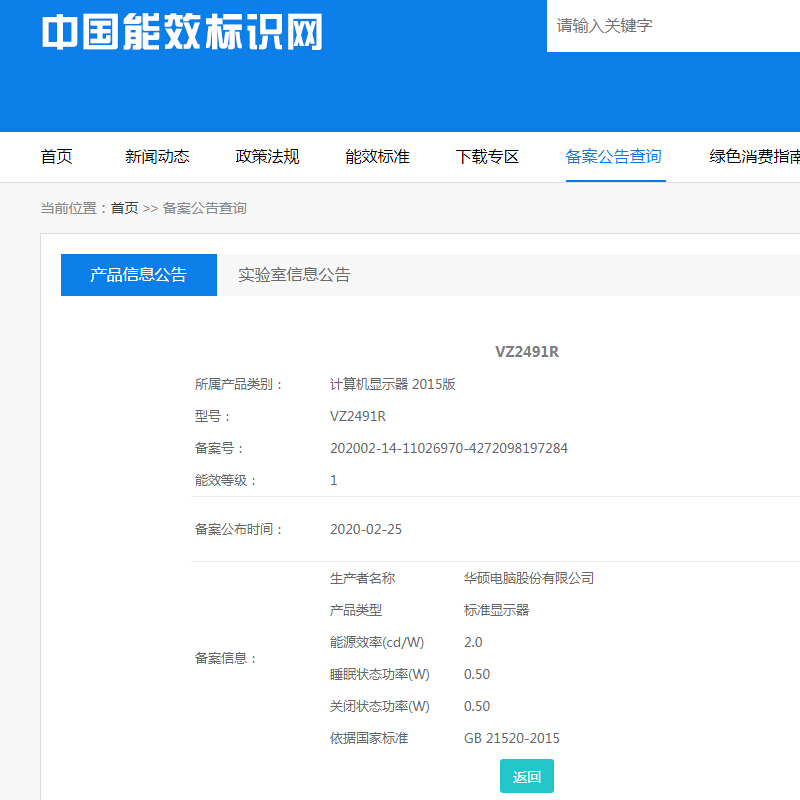Click the 备案信息： label
This screenshot has height=800, width=800.
click(x=226, y=659)
